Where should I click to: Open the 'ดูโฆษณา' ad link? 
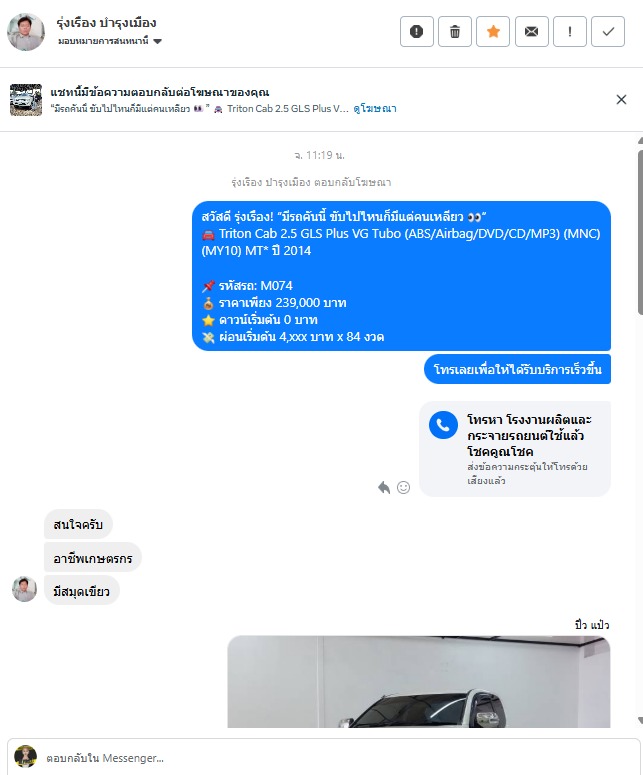pyautogui.click(x=375, y=108)
